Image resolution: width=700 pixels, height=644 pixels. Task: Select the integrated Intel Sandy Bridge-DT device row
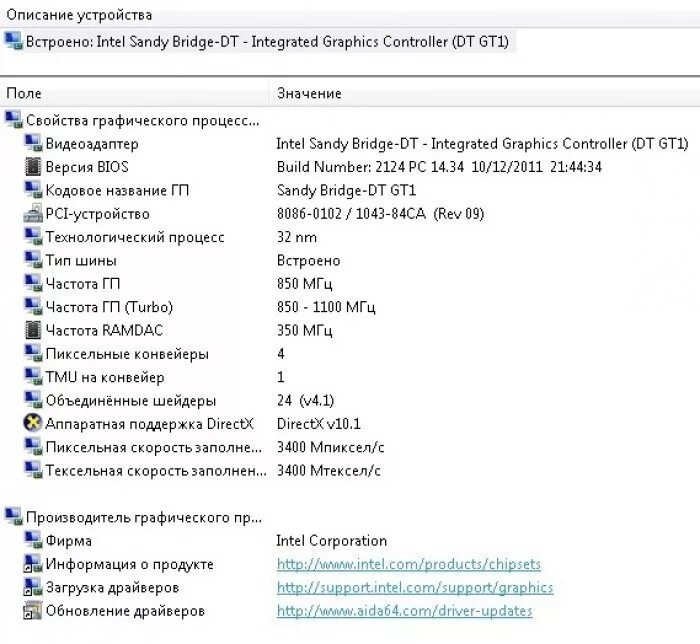pyautogui.click(x=258, y=42)
